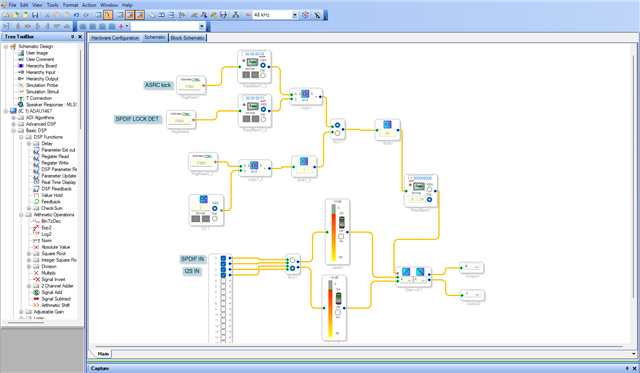640x373 pixels.
Task: Toggle the lower level meter's On/Off switch
Action: 338,299
